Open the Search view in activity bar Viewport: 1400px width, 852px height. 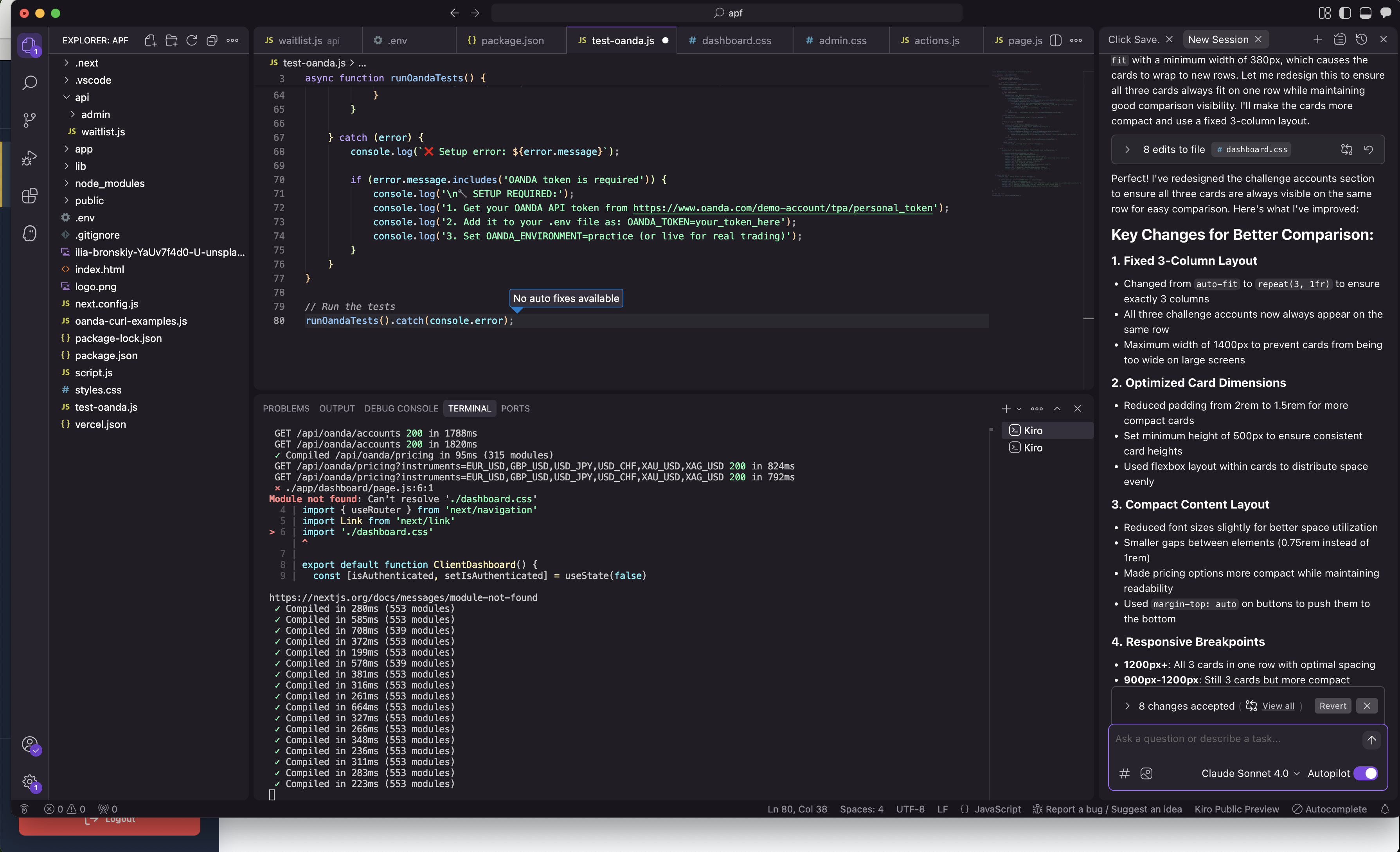coord(30,83)
